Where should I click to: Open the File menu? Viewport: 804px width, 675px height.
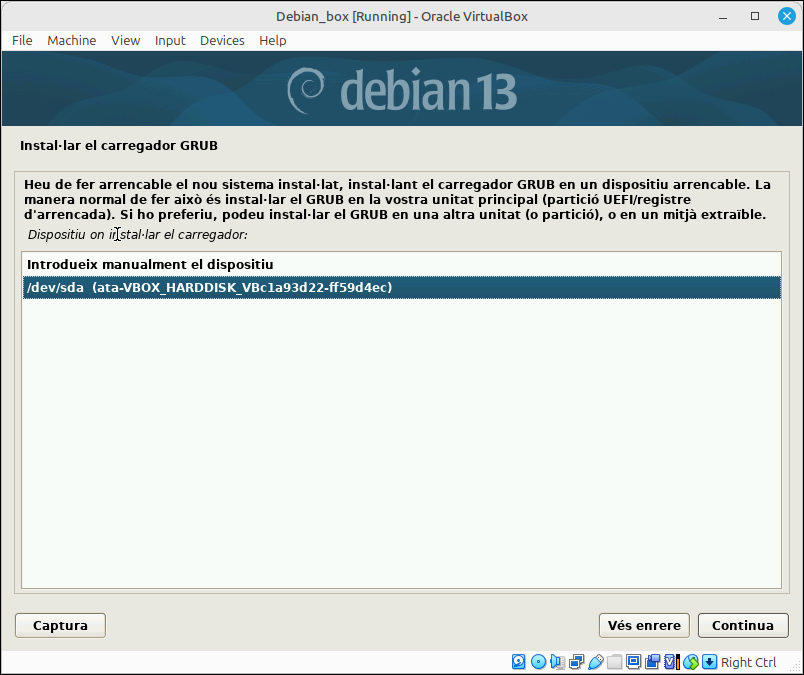tap(22, 41)
